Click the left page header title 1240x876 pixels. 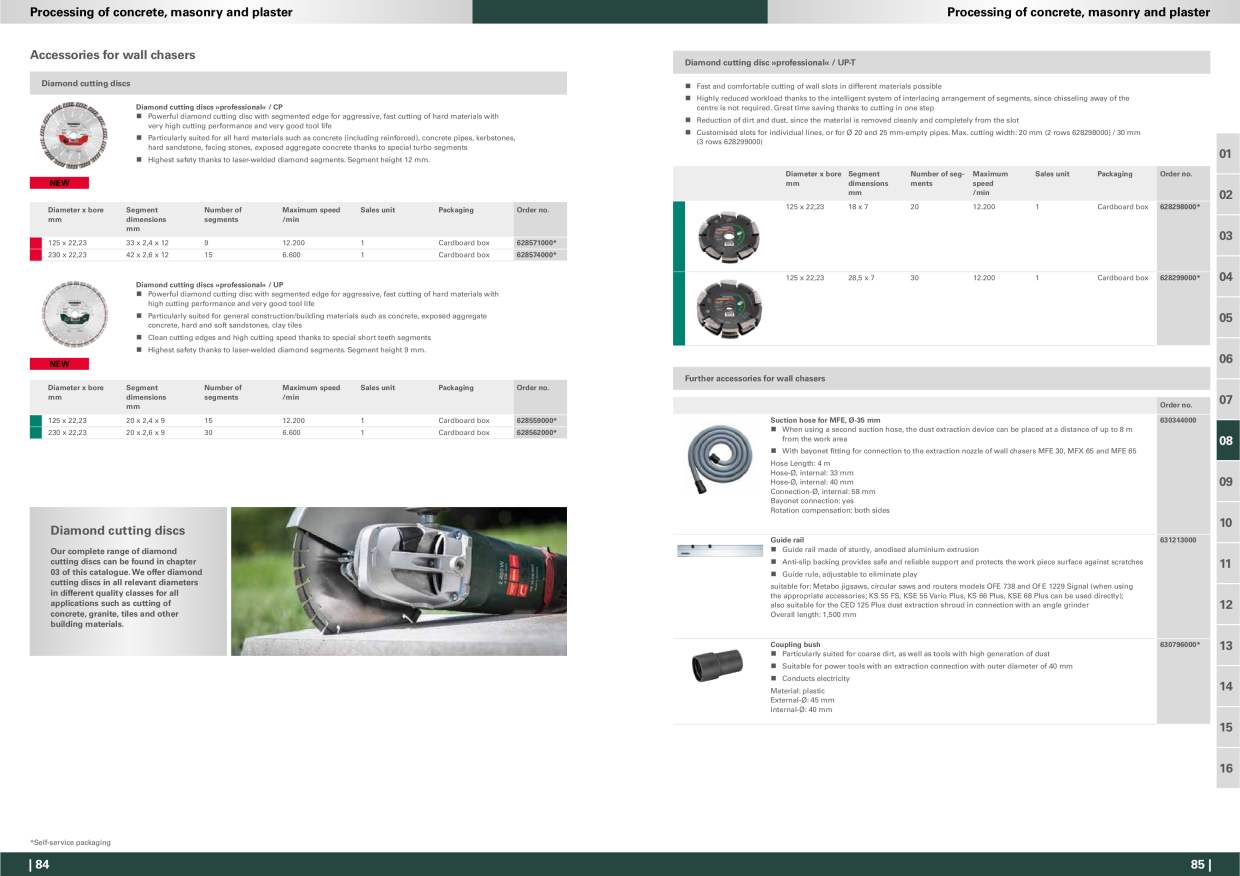pos(161,12)
